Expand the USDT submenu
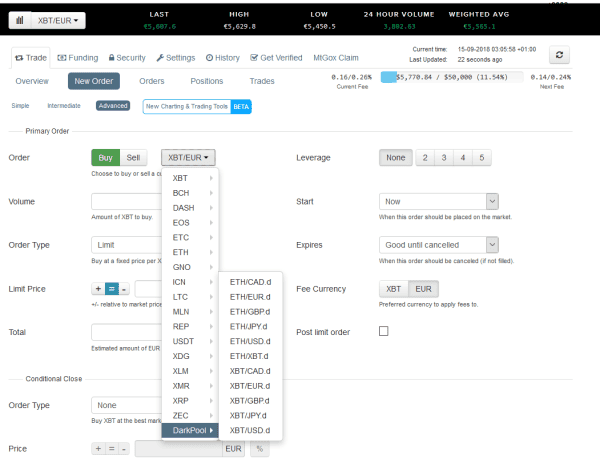 click(190, 341)
